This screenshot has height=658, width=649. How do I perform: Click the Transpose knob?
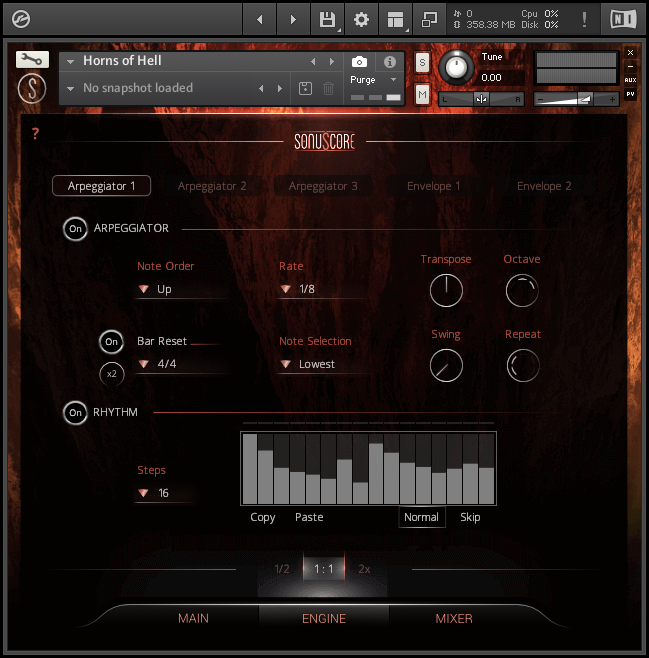pos(446,291)
